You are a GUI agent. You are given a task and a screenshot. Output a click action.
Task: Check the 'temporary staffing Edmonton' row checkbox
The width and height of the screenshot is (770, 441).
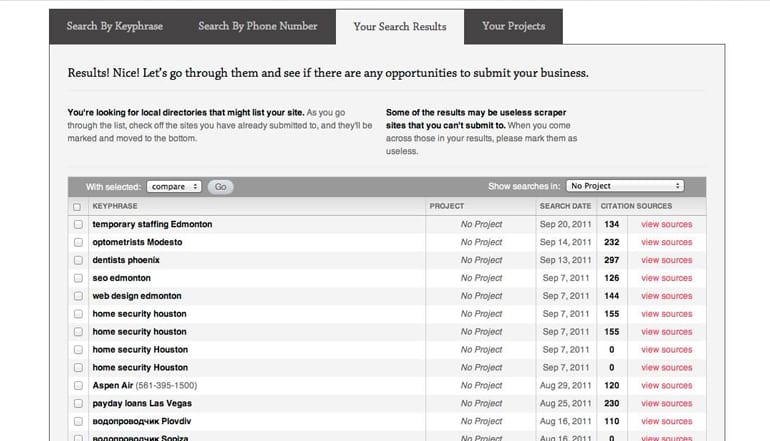[78, 225]
